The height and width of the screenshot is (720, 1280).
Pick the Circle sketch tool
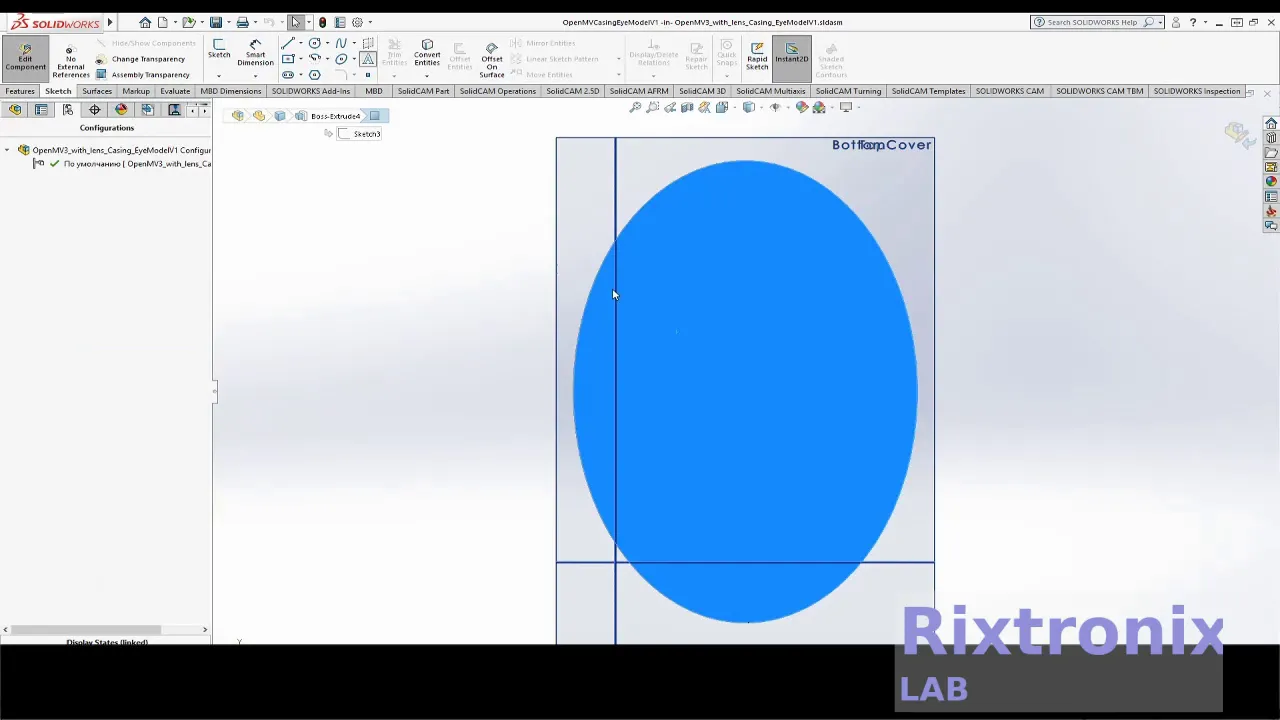tap(315, 43)
